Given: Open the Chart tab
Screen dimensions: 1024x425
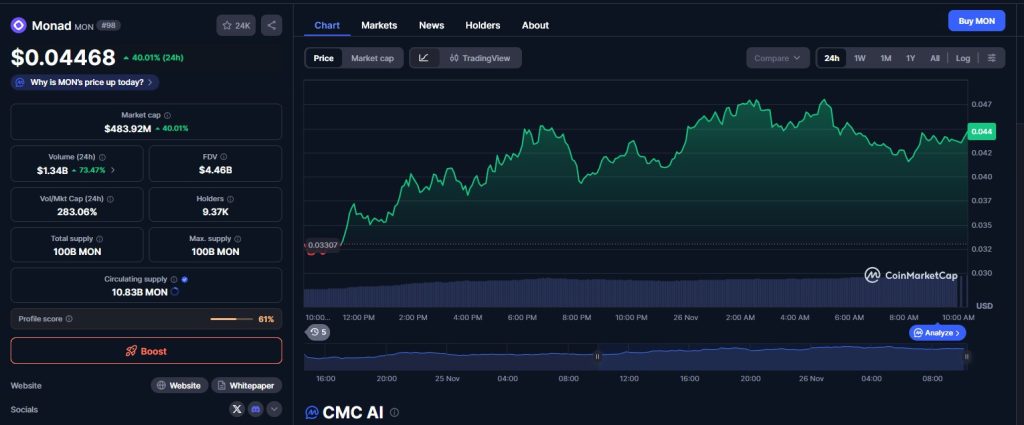Looking at the screenshot, I should click(x=327, y=25).
